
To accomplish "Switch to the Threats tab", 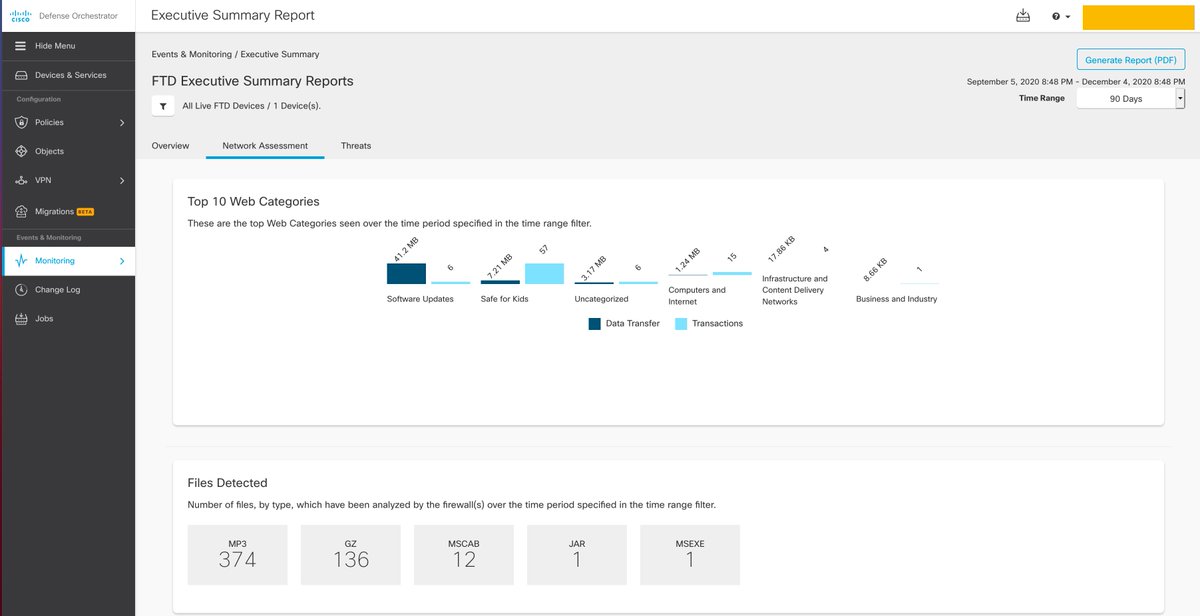I will click(356, 145).
